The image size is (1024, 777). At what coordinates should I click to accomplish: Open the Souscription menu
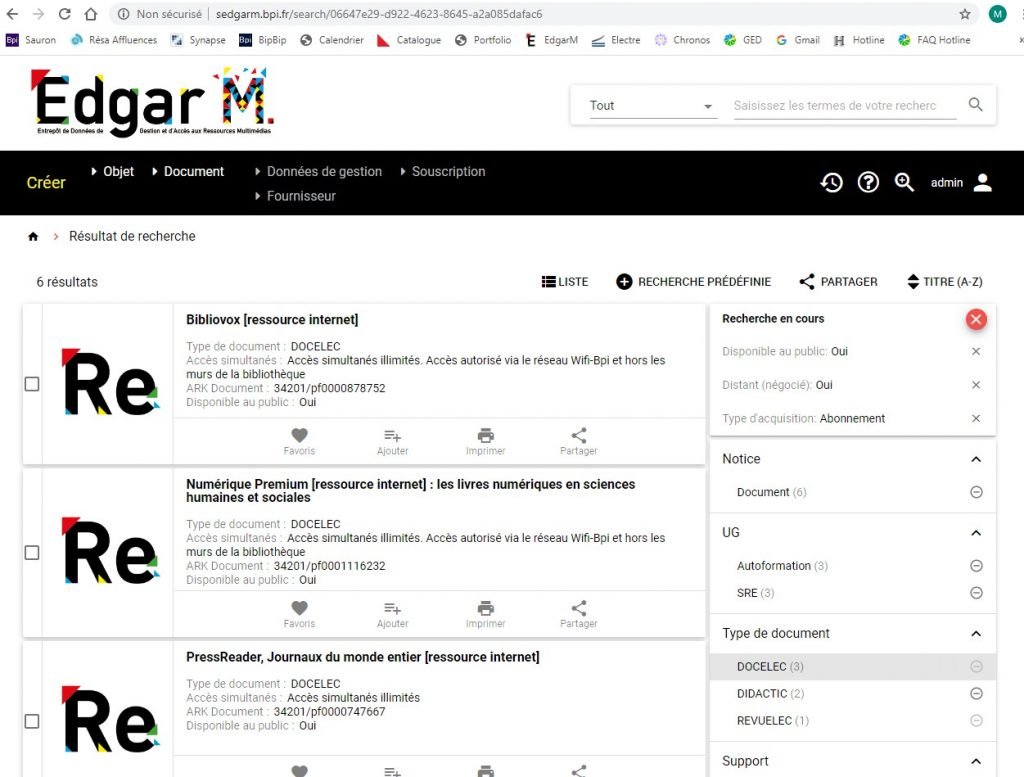tap(443, 171)
